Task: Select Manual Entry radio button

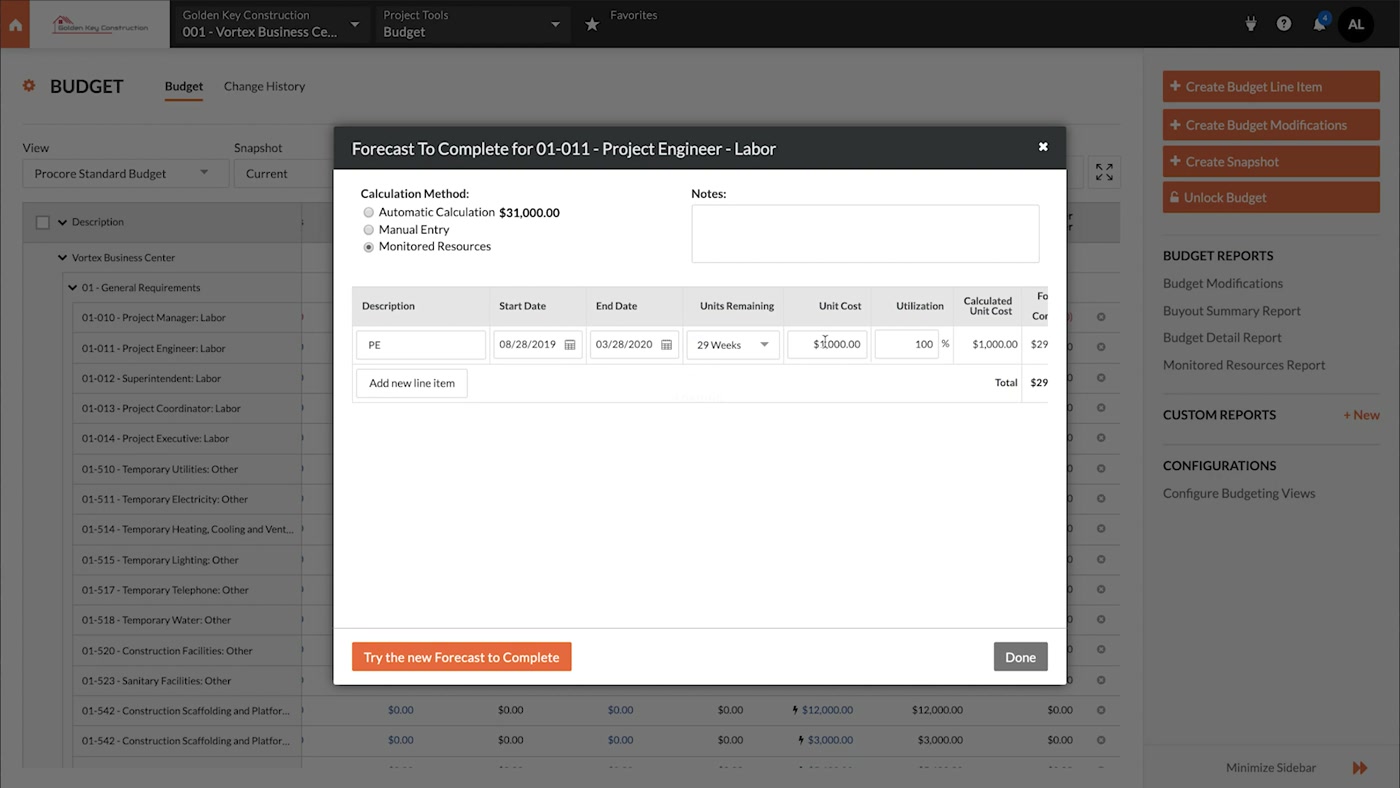Action: [369, 230]
